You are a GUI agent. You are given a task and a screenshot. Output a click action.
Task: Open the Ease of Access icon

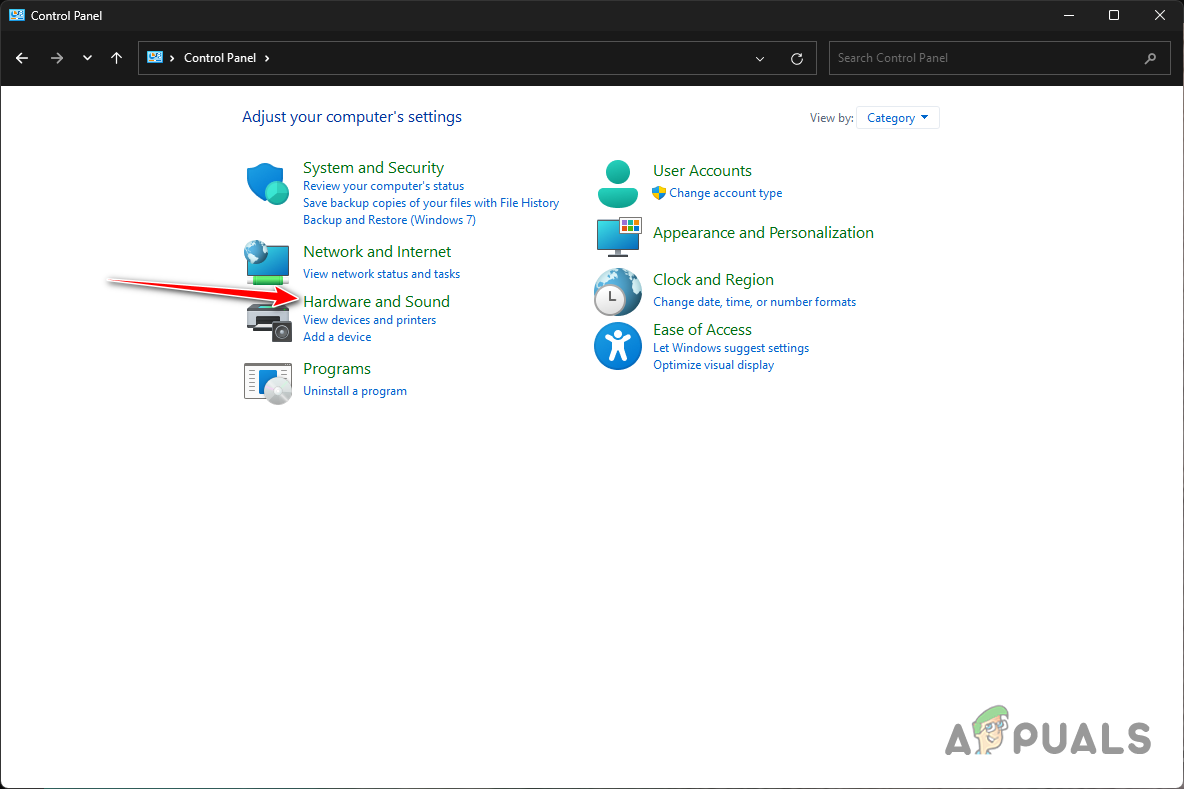617,345
